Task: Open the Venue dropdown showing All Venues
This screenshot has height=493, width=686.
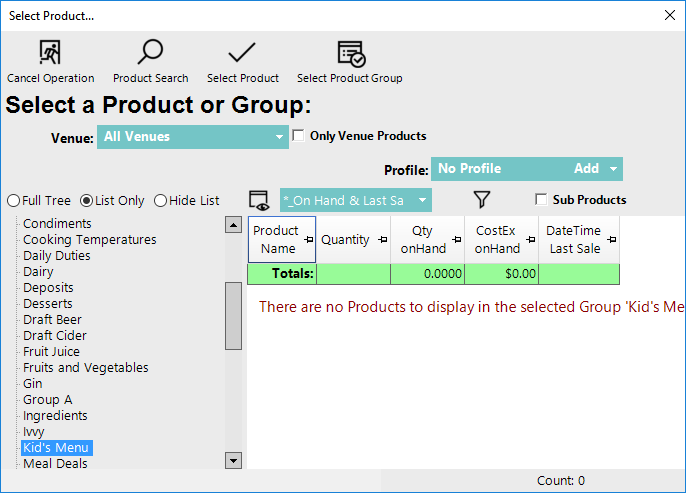Action: 279,137
